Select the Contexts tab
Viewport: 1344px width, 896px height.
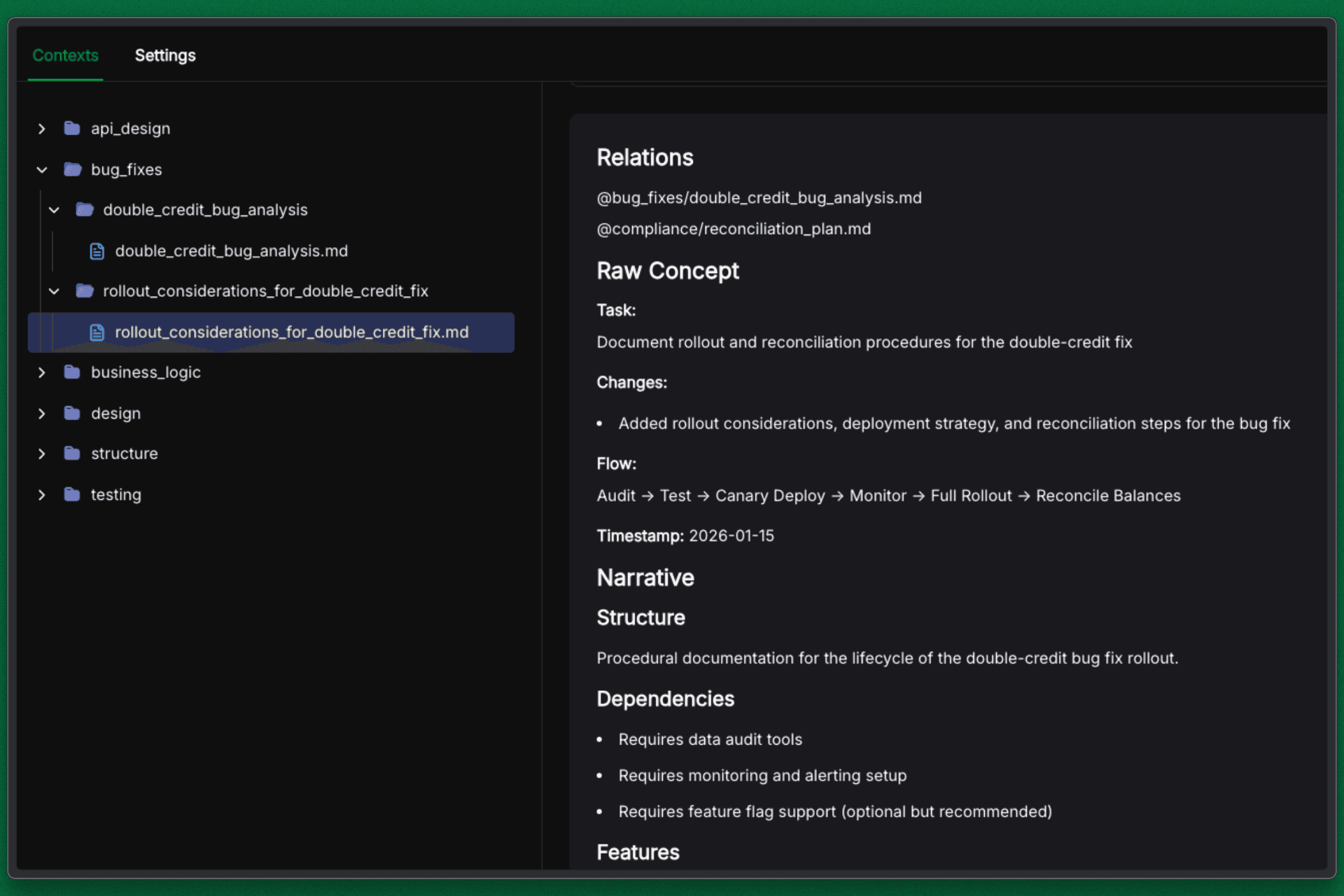(x=65, y=55)
